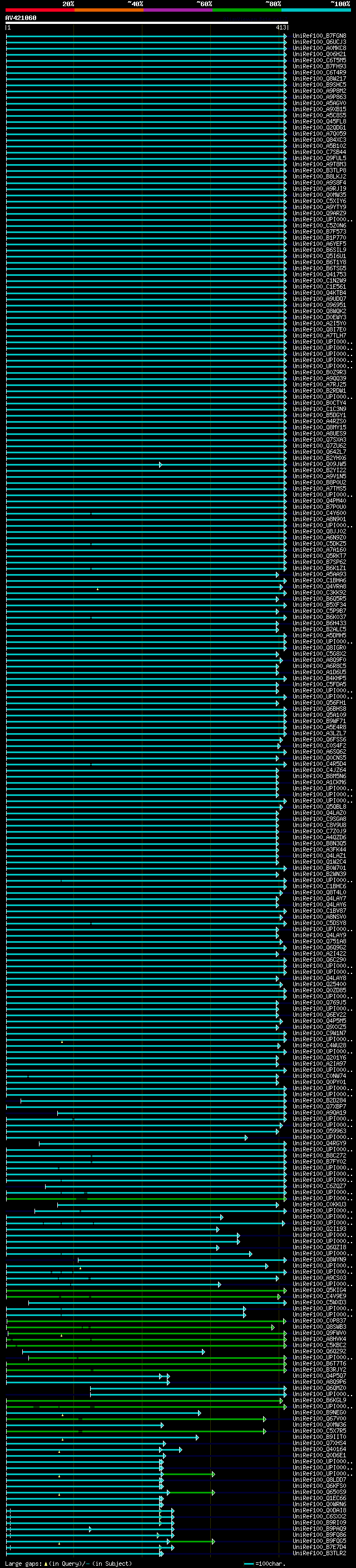This screenshot has height=1568, width=356.
Task: Select label UniRef100_Q5QBL8
Action: 319,807
